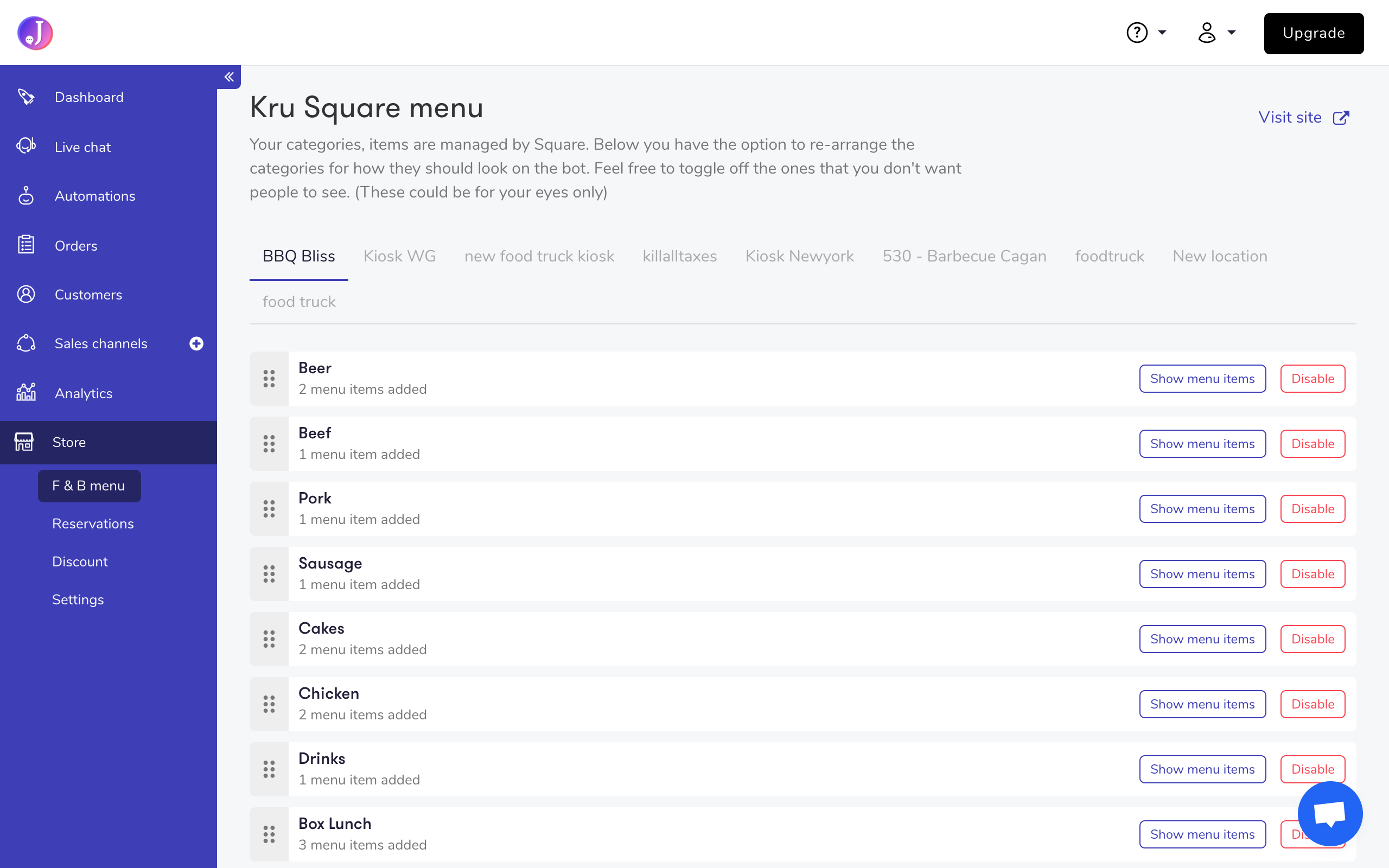The width and height of the screenshot is (1389, 868).
Task: Grab the Chicken category drag handle
Action: coord(269,704)
